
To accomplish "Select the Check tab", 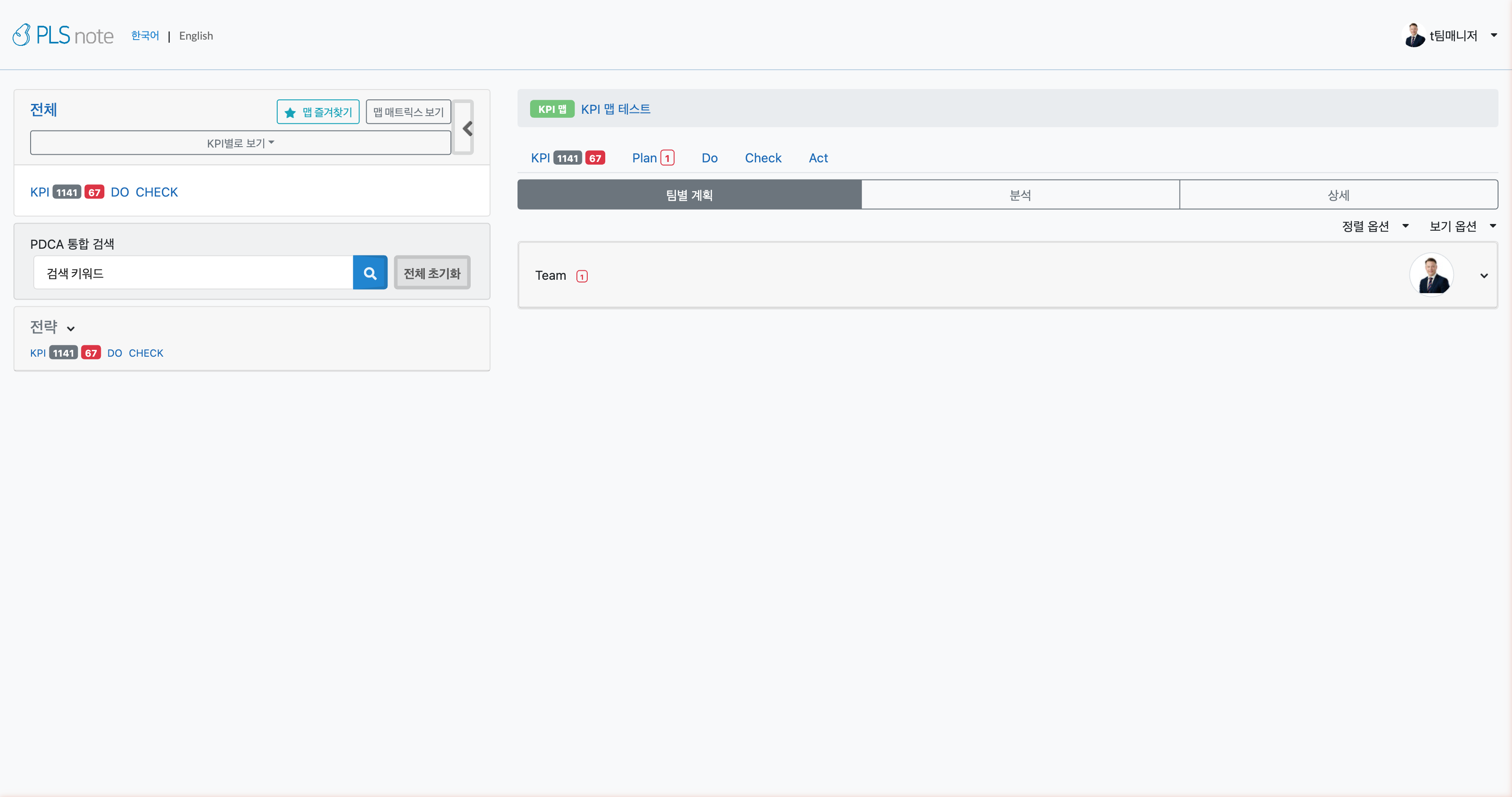I will click(x=763, y=158).
